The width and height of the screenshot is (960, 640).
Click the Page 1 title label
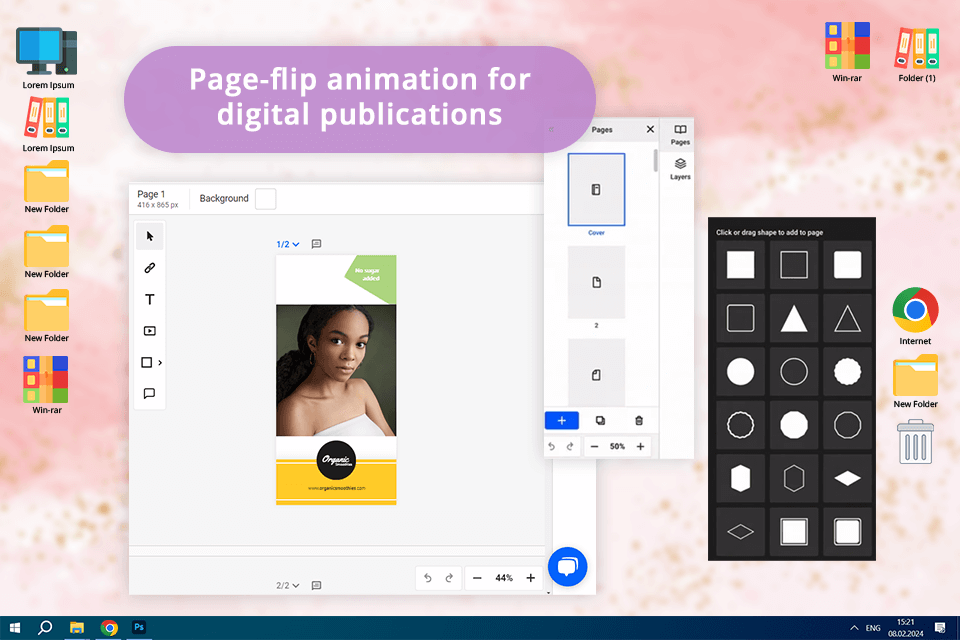pos(151,194)
